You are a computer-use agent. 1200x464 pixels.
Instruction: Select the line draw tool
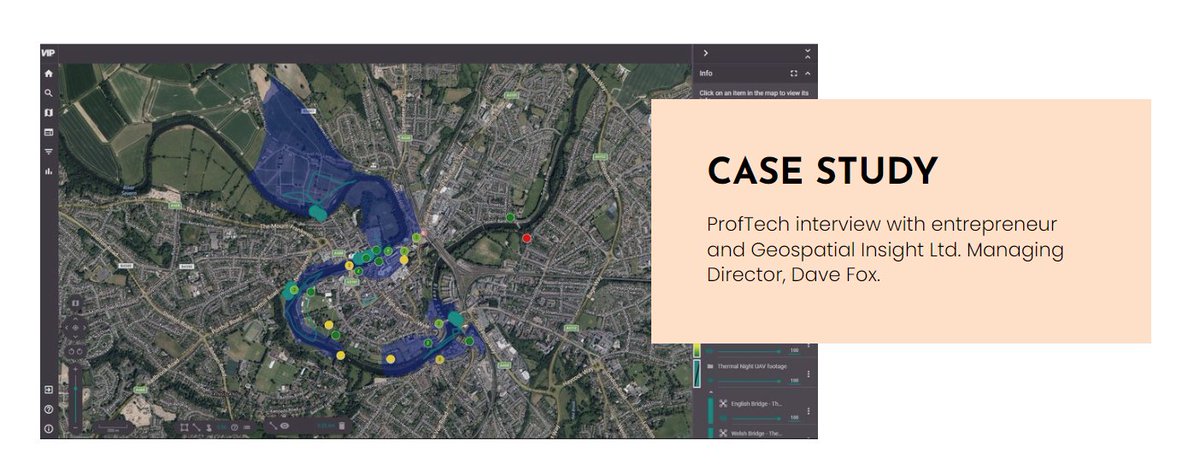[x=196, y=427]
